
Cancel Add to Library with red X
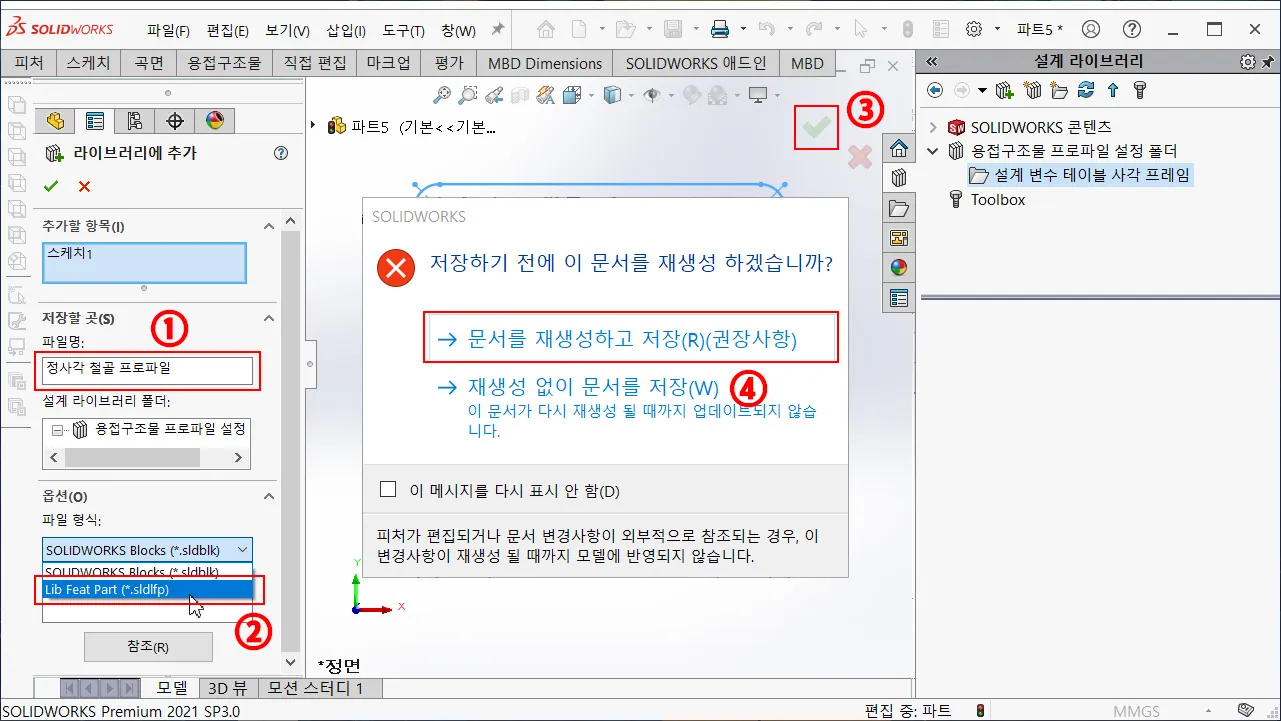[x=84, y=186]
